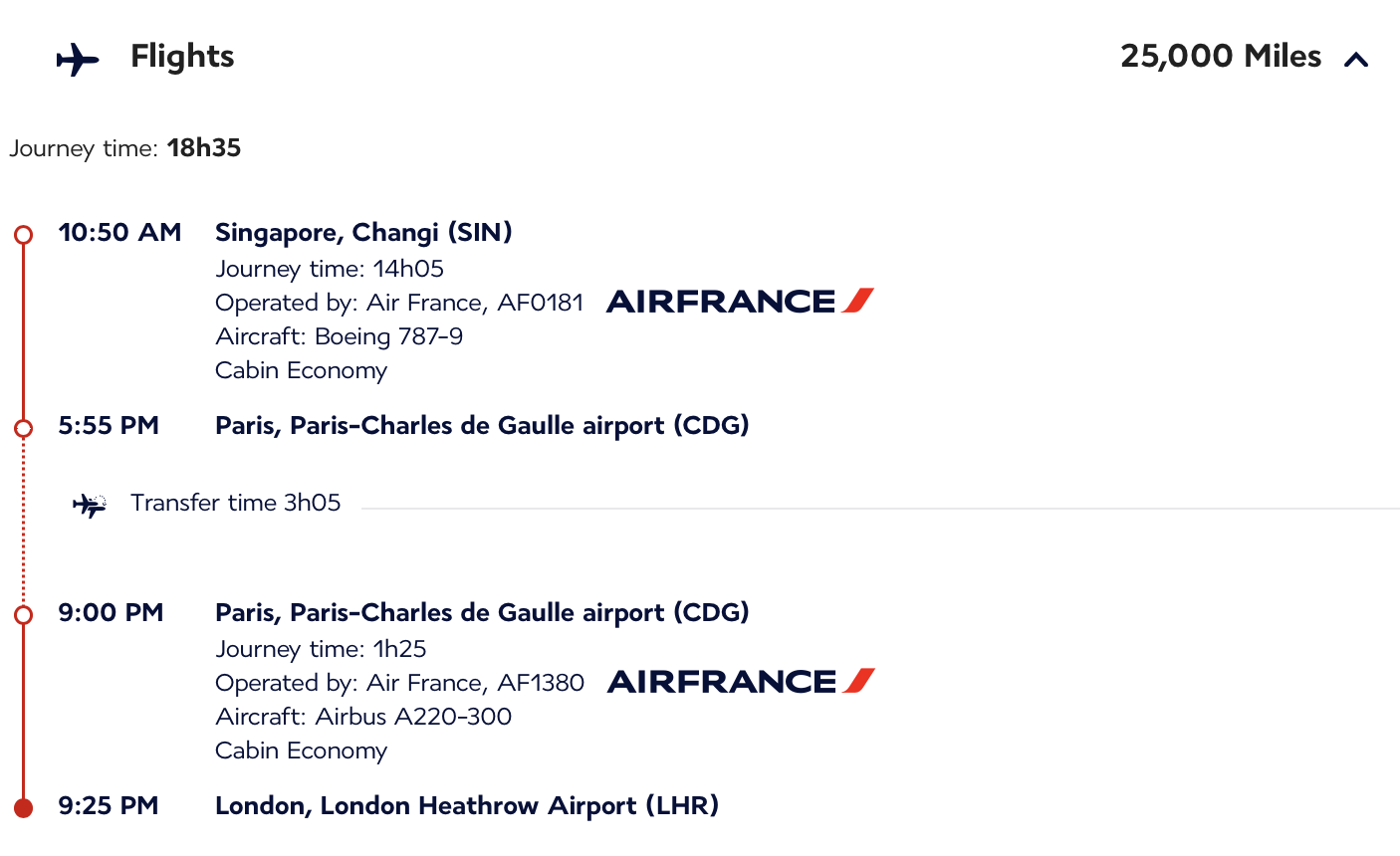The image size is (1400, 856).
Task: Click London Heathrow Airport (LHR) name
Action: tap(466, 805)
